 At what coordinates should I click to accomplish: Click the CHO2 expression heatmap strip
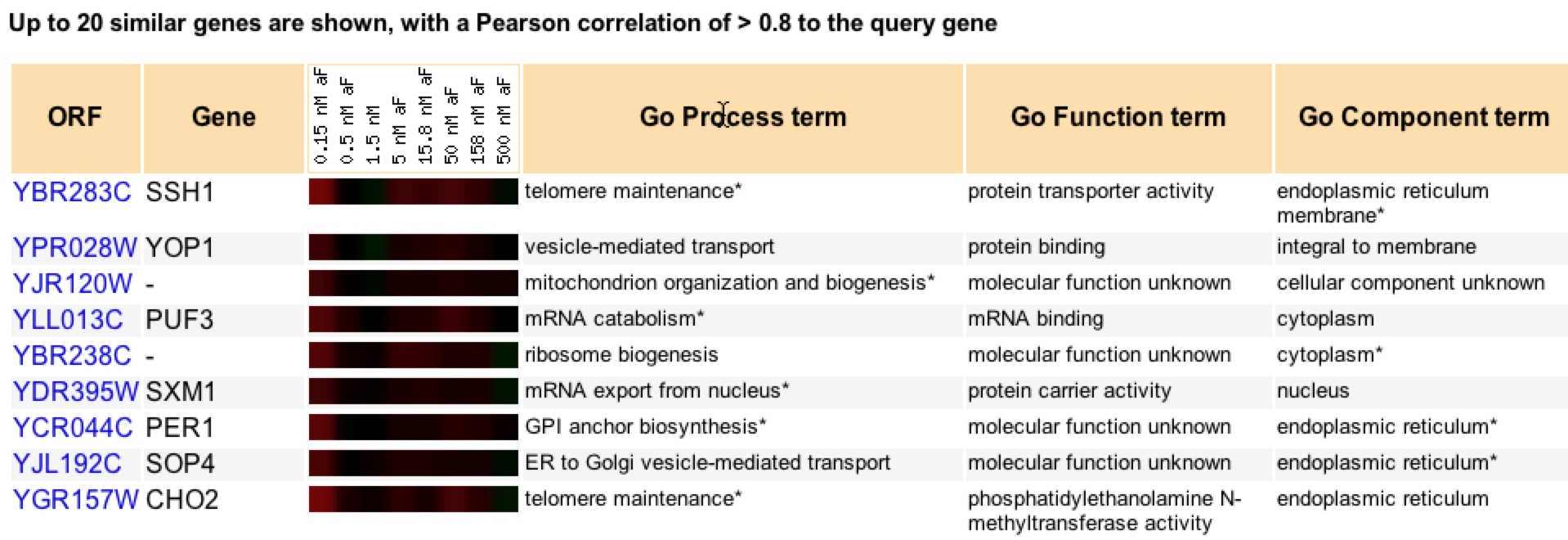pos(414,499)
